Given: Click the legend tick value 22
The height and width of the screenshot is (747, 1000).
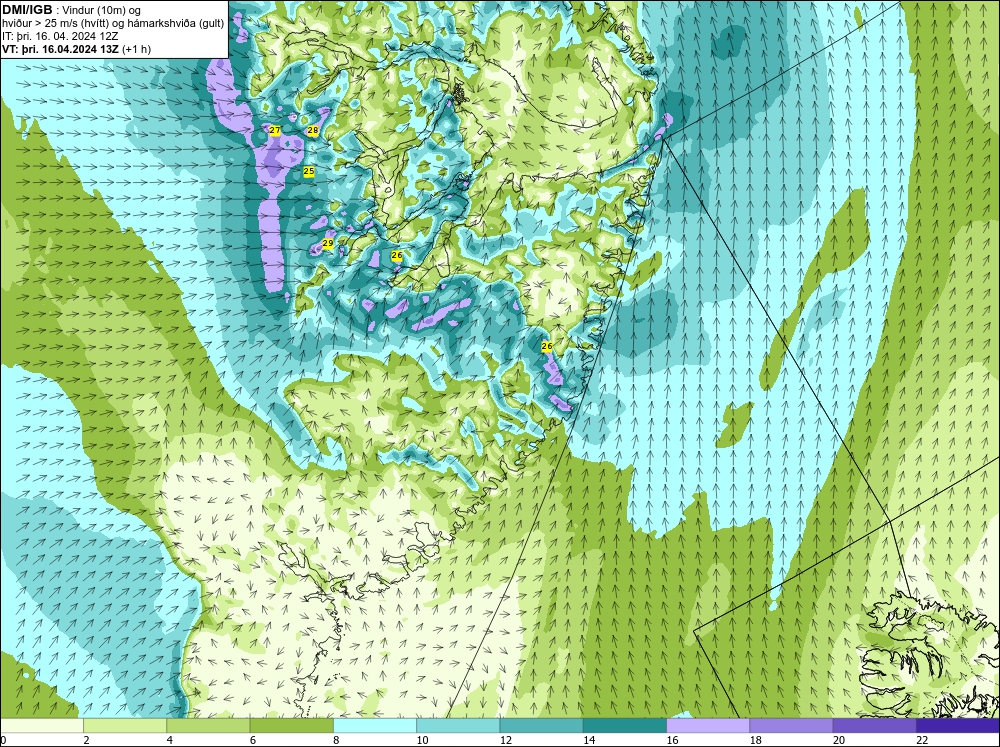Looking at the screenshot, I should [922, 740].
